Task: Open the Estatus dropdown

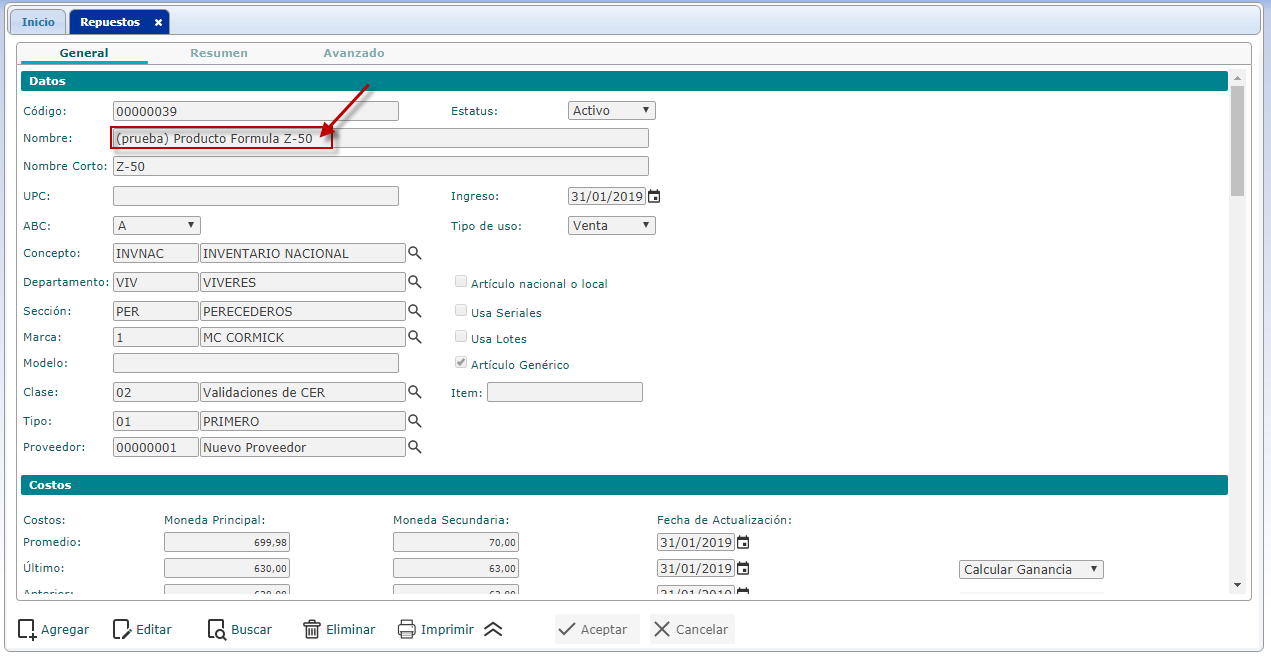Action: 611,111
